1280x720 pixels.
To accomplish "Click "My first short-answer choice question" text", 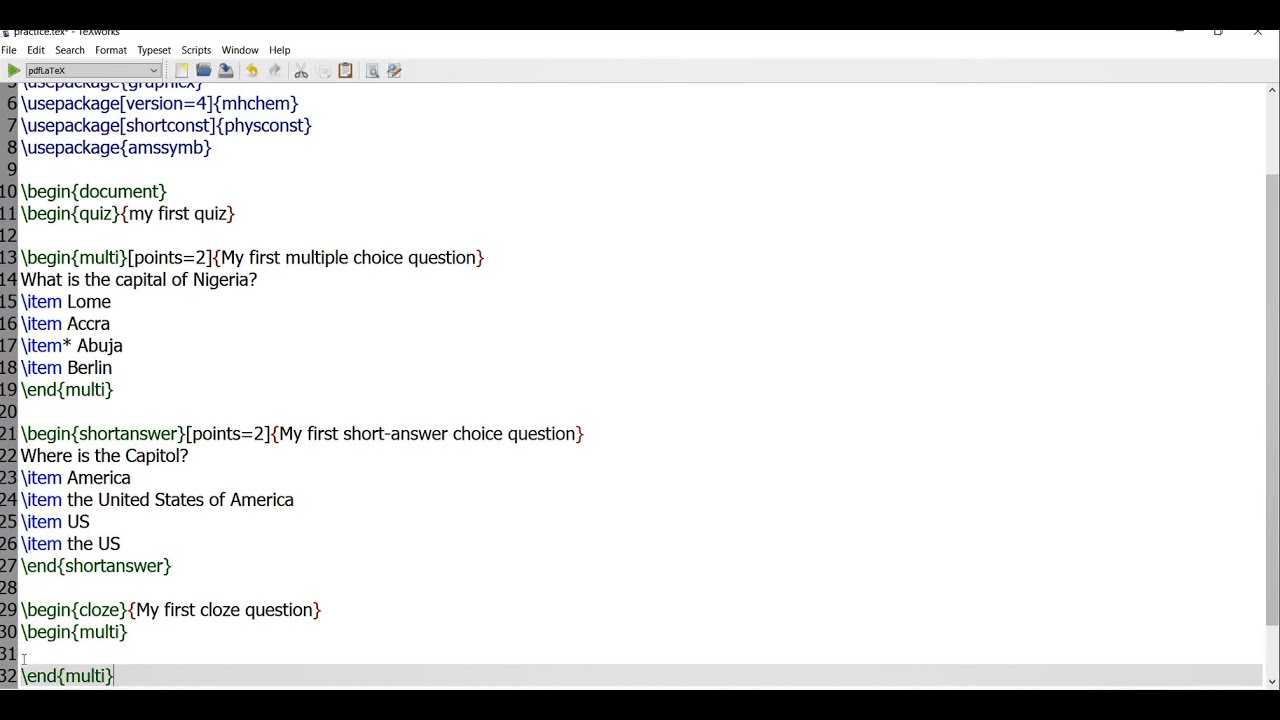I will point(428,433).
